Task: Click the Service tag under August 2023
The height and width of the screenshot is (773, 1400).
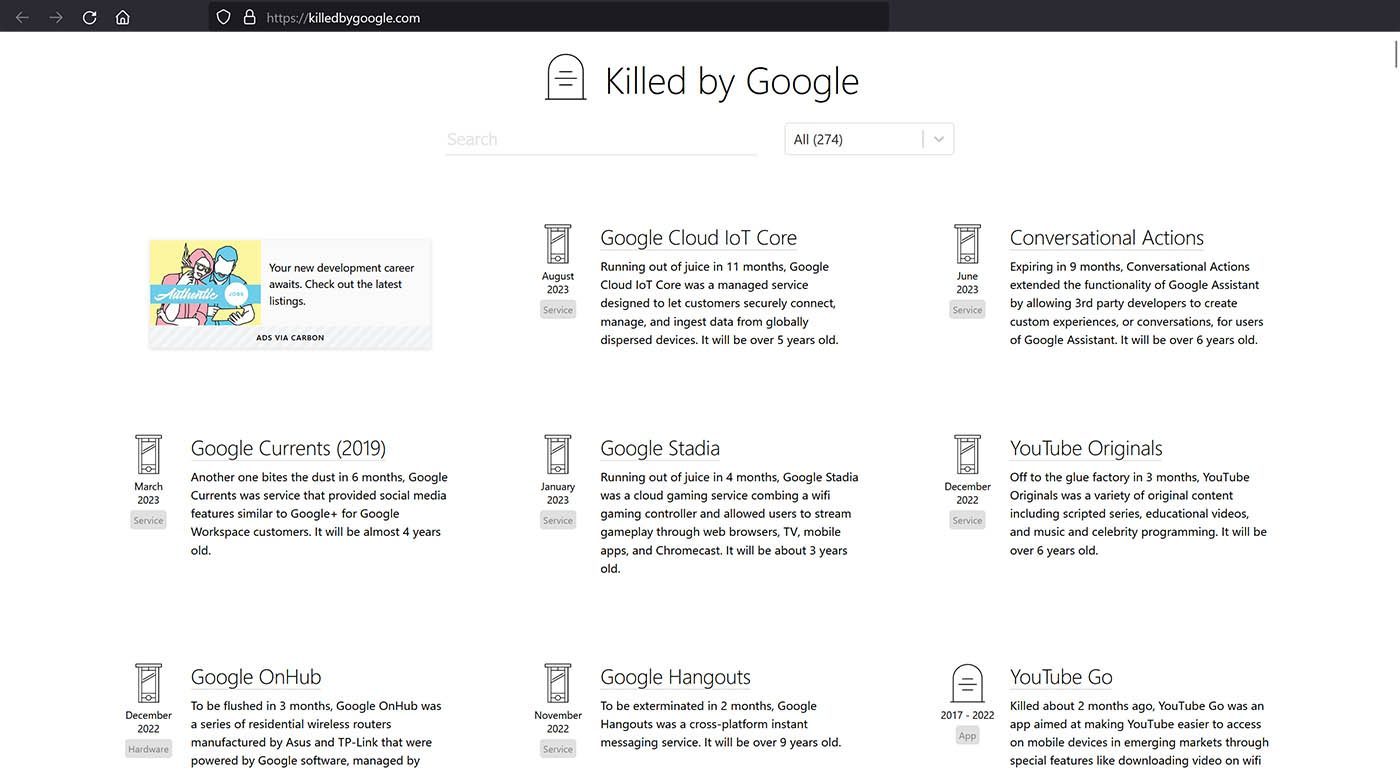Action: [558, 310]
